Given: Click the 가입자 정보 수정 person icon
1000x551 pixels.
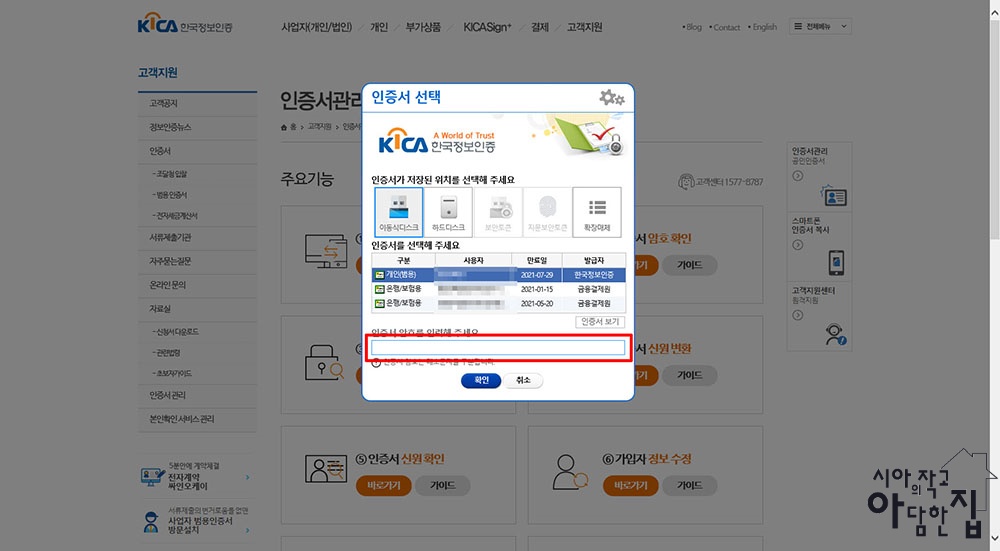Looking at the screenshot, I should [x=570, y=473].
